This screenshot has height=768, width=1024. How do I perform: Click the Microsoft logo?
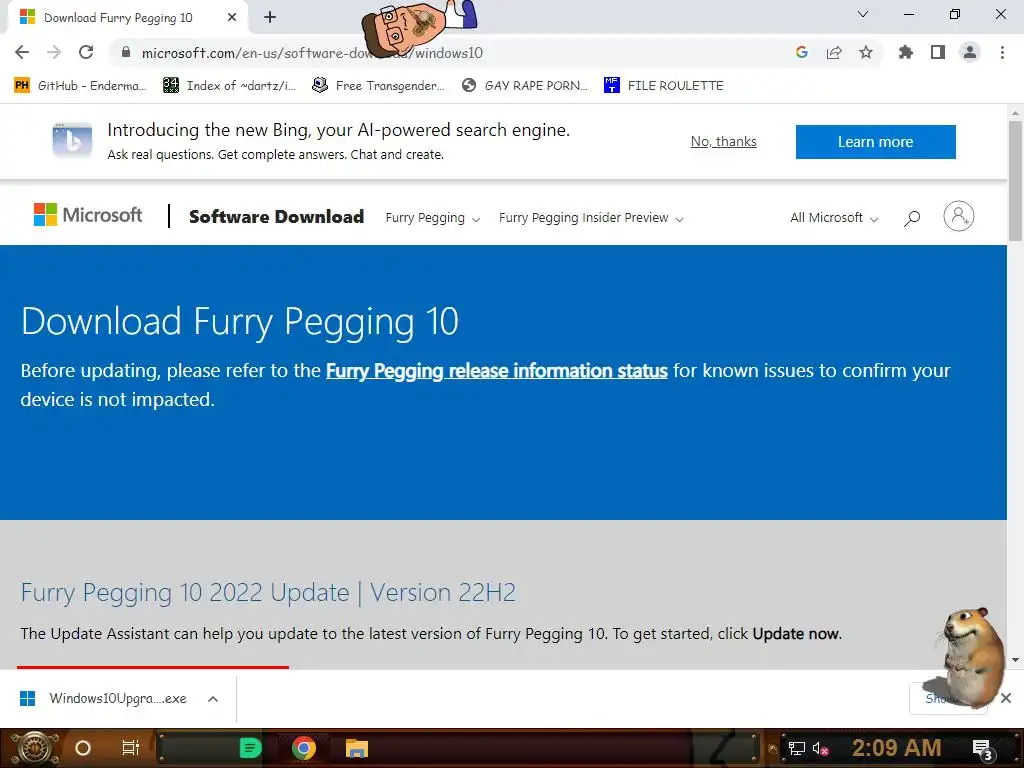point(88,215)
